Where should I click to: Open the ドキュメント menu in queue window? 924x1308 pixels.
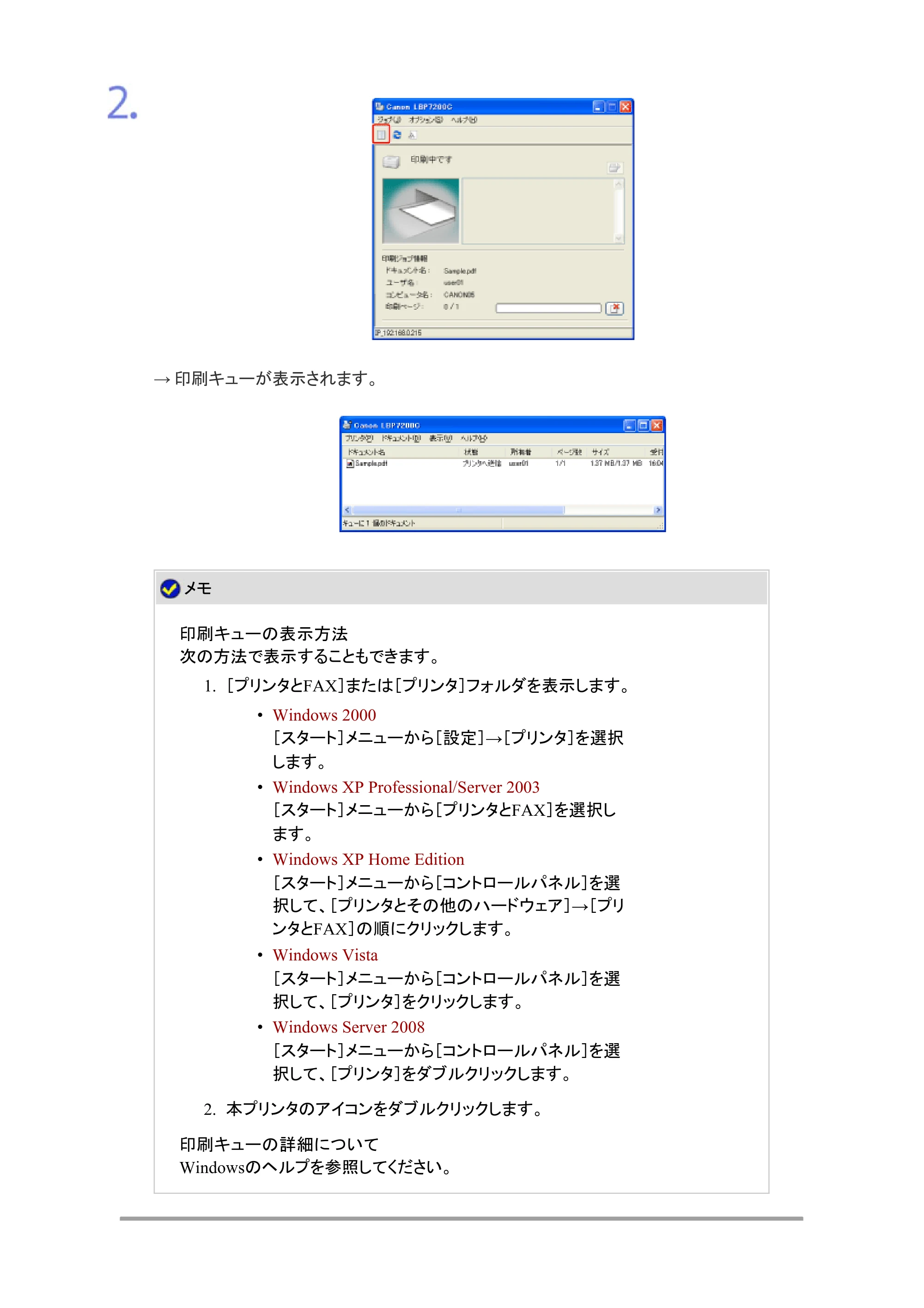401,438
